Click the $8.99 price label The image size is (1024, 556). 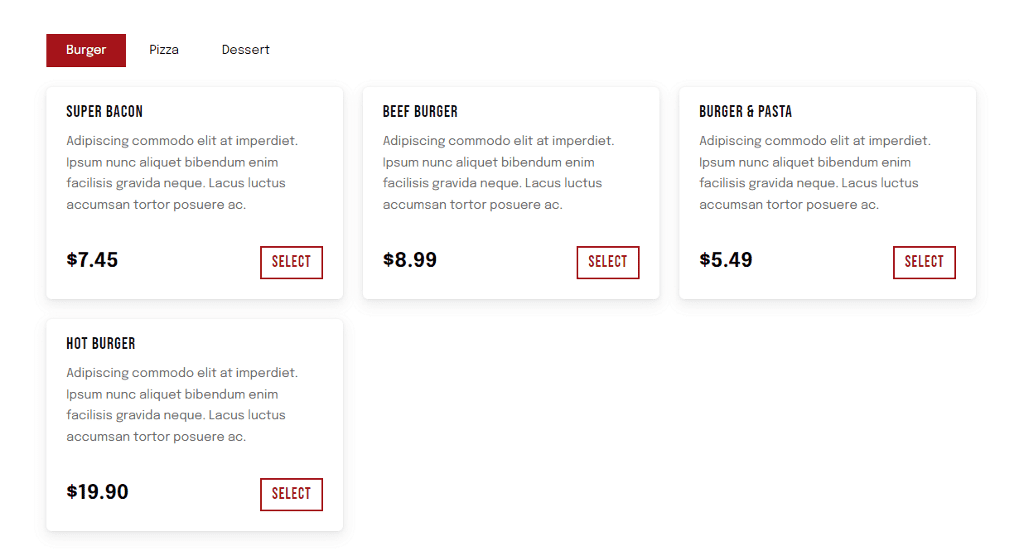click(410, 261)
